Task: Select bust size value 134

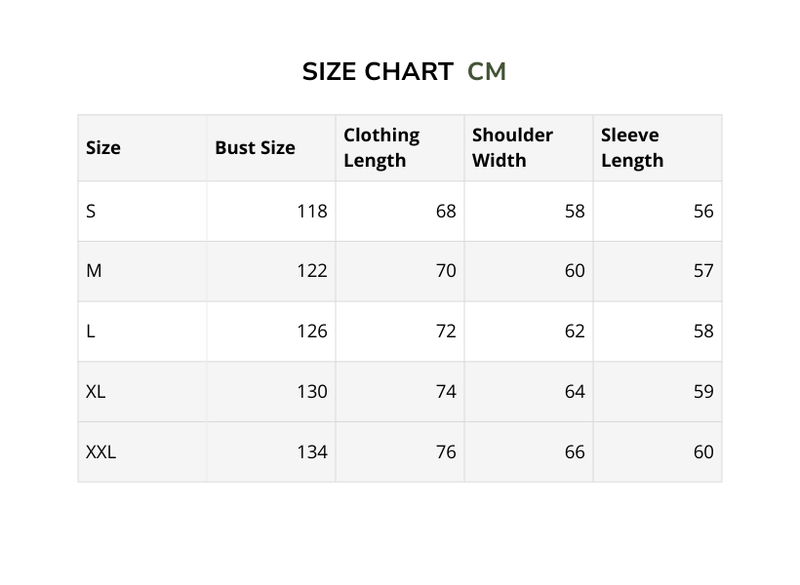Action: [x=312, y=452]
